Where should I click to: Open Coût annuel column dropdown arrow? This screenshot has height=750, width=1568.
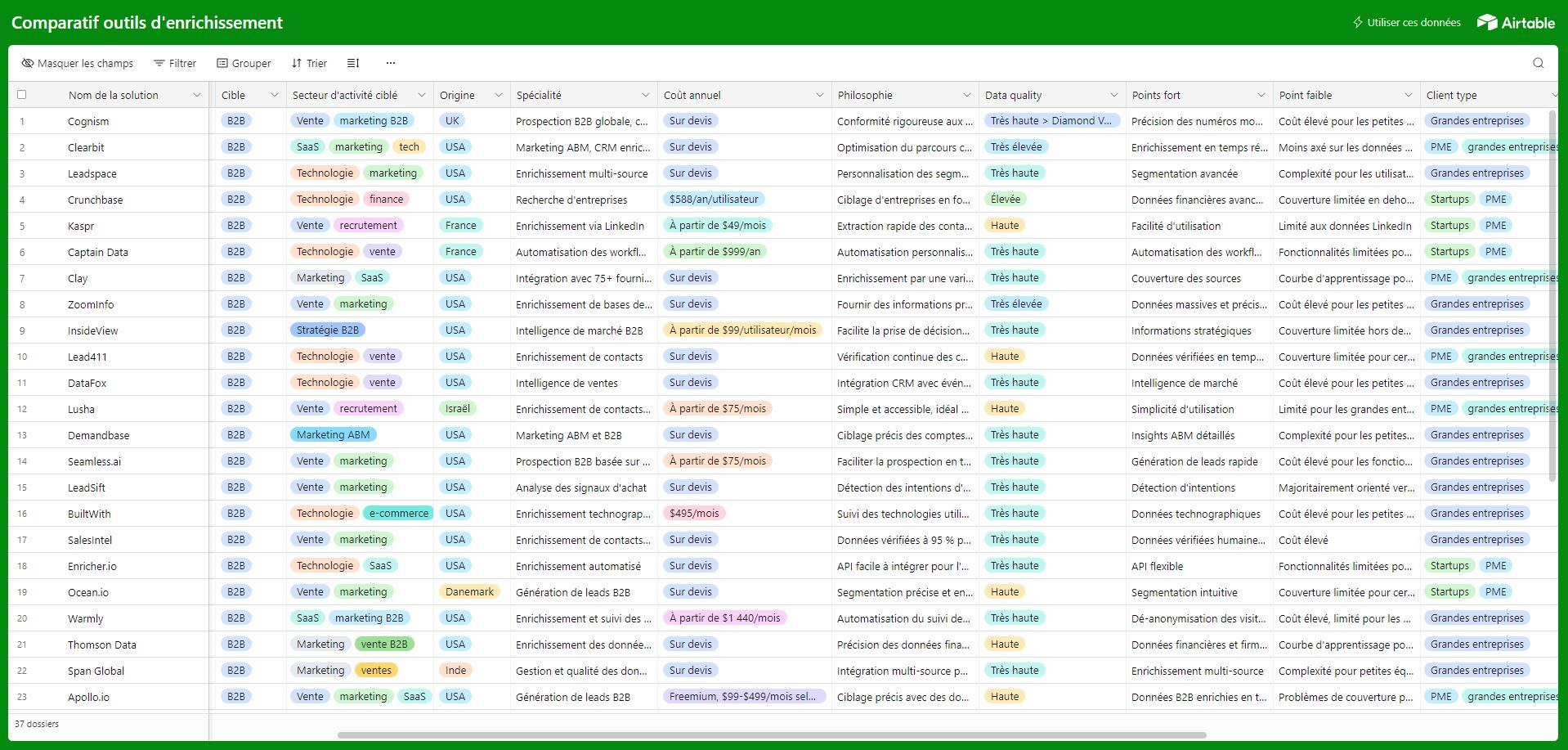coord(820,95)
